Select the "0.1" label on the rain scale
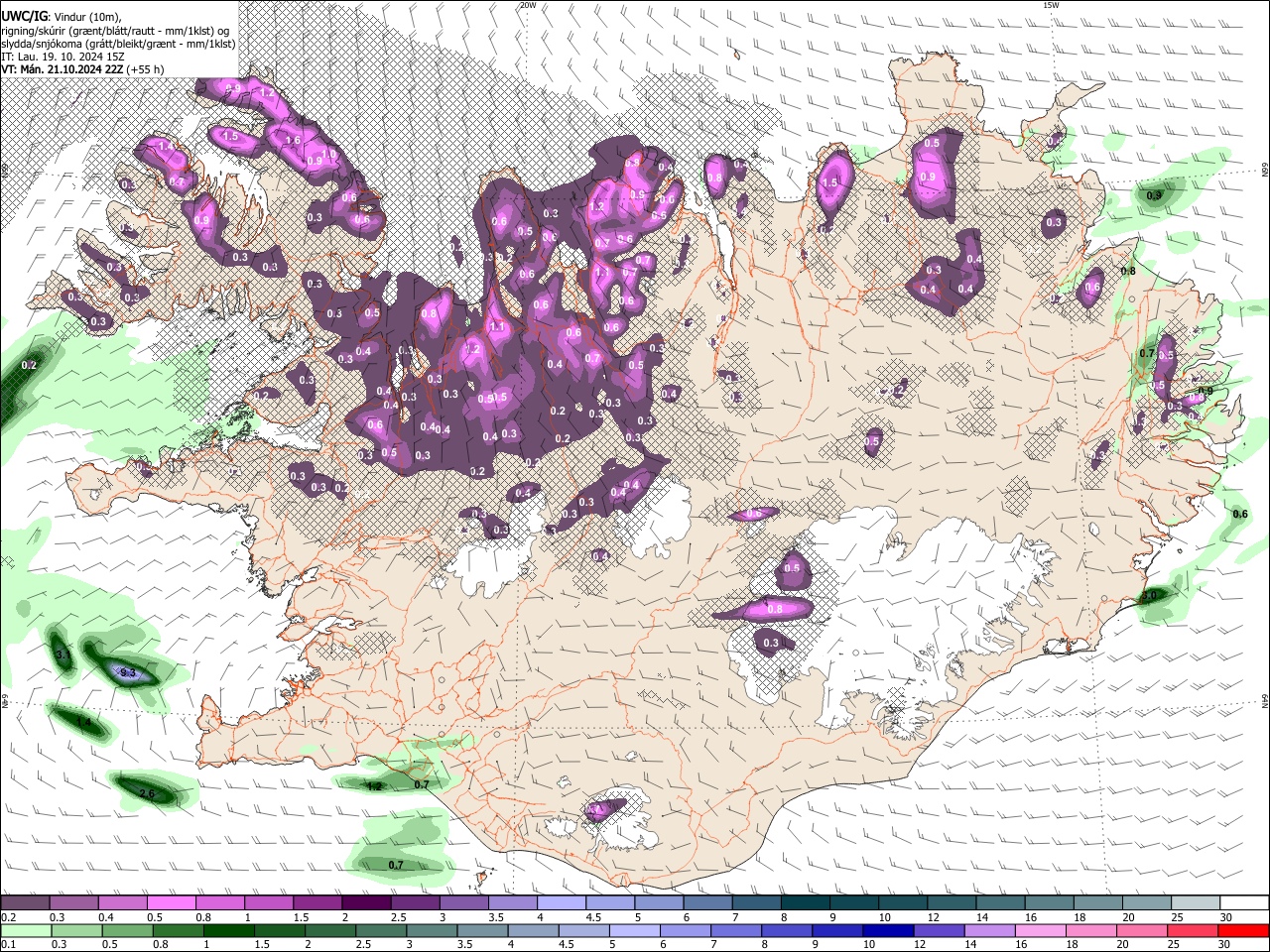Screen dimensions: 1270x952 tap(8, 944)
